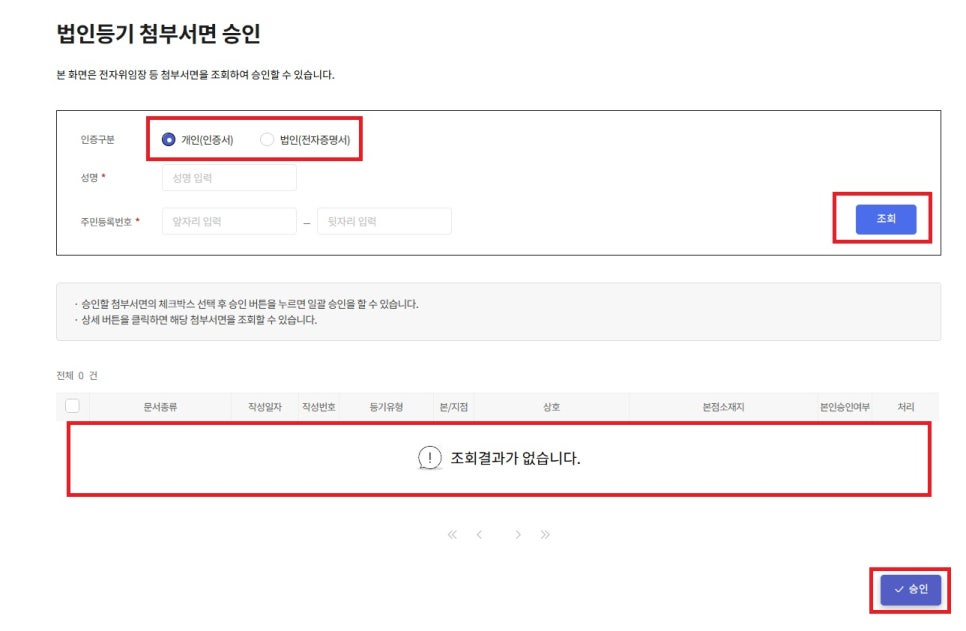Viewport: 966px width, 631px height.
Task: Go to previous page with left chevron
Action: click(479, 534)
